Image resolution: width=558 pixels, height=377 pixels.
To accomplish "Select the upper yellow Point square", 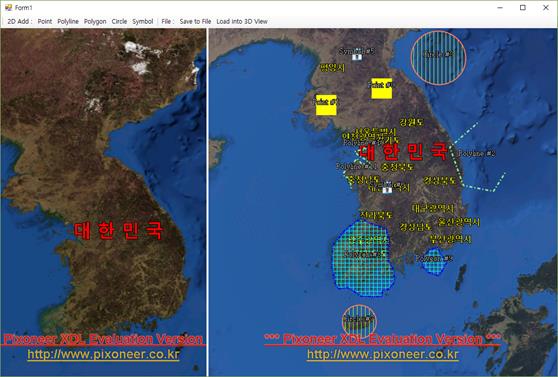I will tap(381, 88).
